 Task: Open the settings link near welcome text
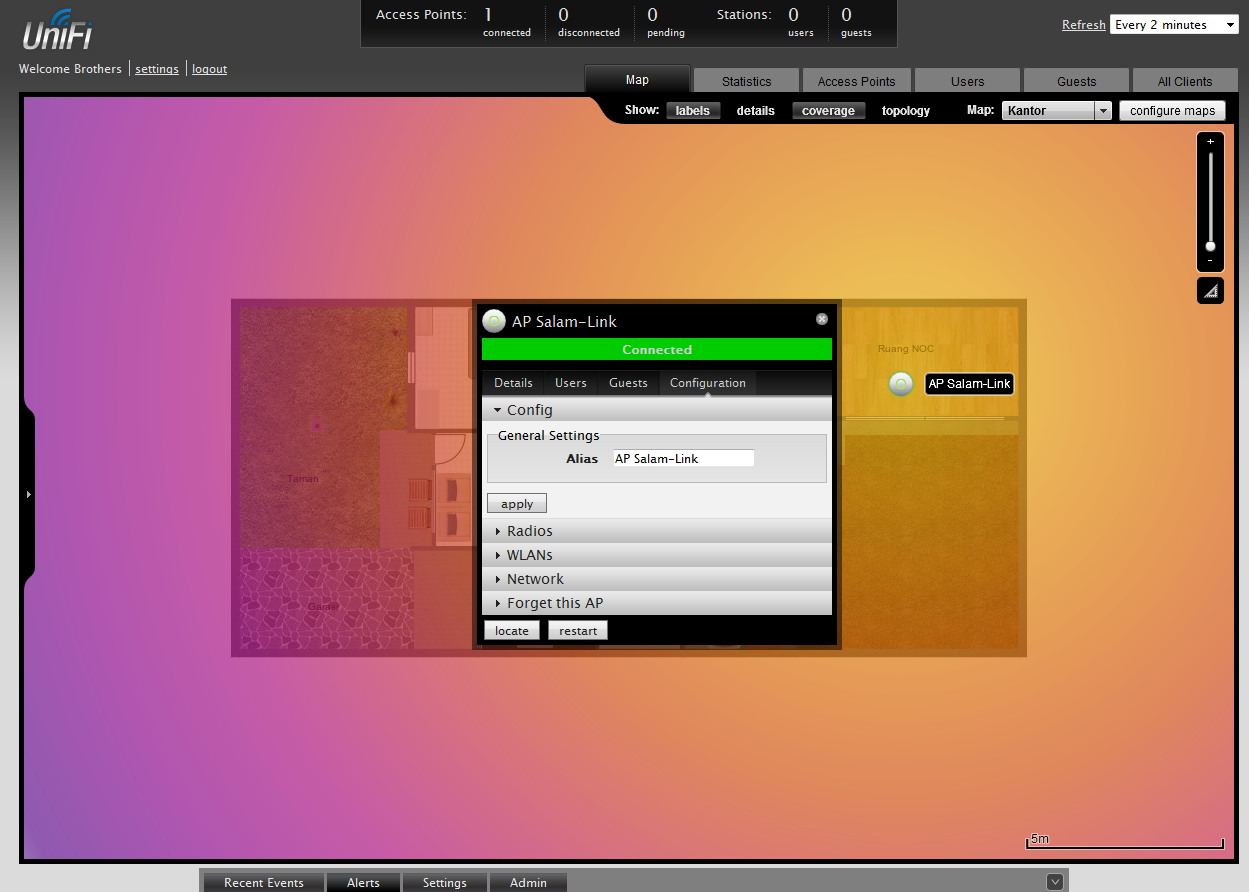pyautogui.click(x=157, y=69)
